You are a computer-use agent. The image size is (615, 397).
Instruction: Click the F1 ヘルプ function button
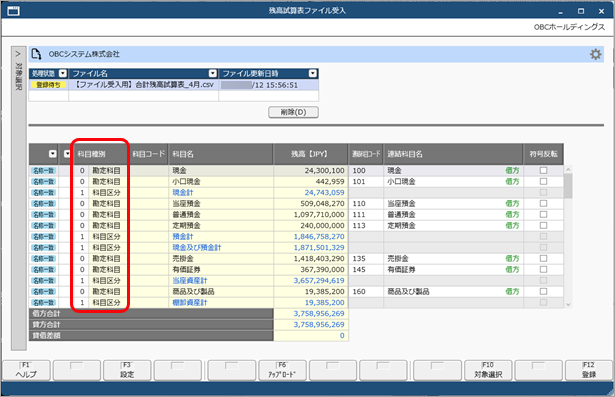[26, 370]
